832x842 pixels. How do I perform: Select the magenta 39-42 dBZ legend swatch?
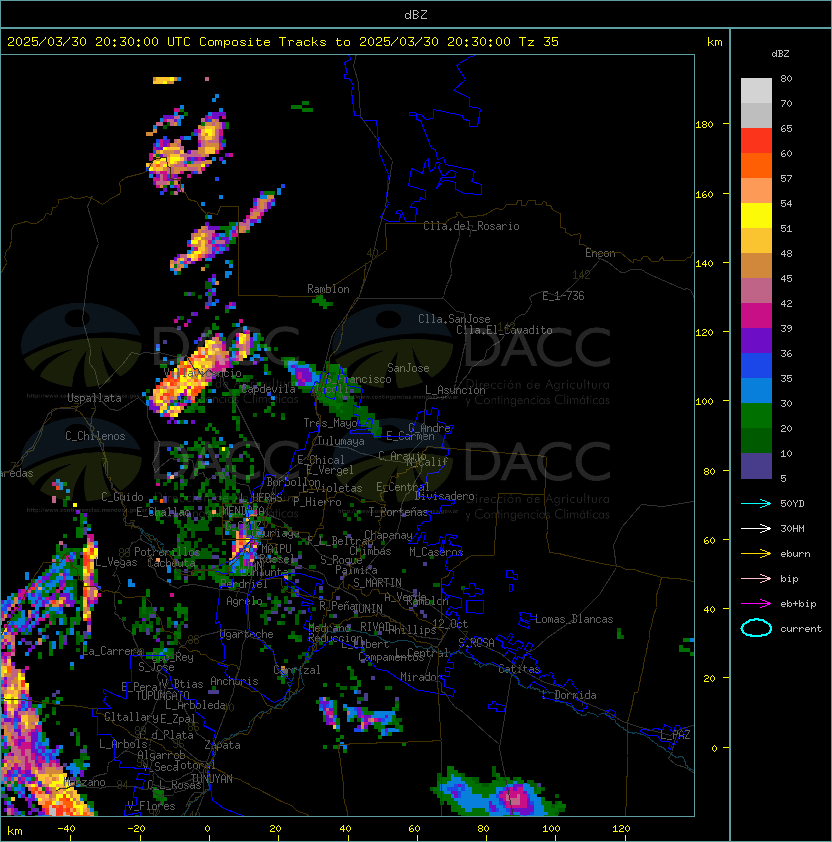point(756,316)
